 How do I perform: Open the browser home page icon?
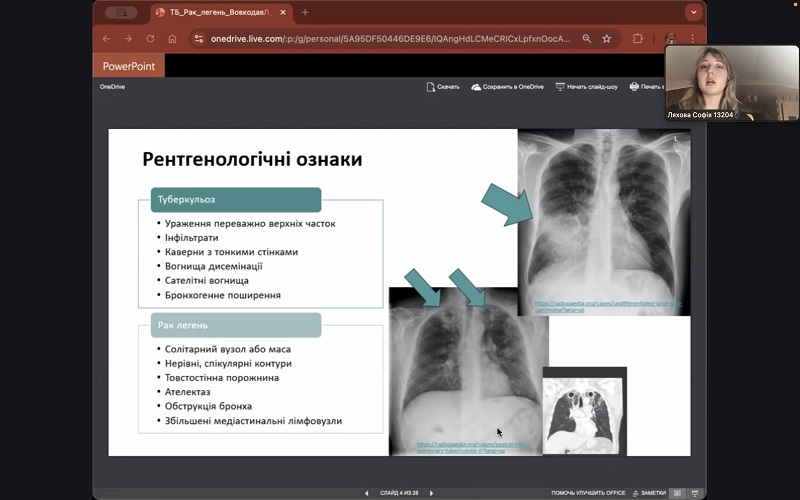[x=172, y=39]
